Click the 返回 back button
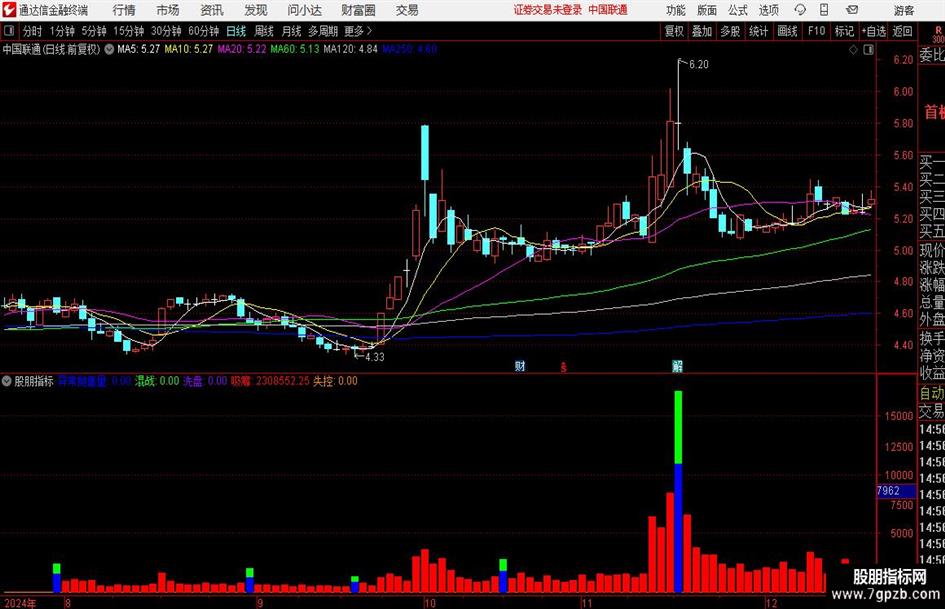The height and width of the screenshot is (609, 945). (902, 31)
